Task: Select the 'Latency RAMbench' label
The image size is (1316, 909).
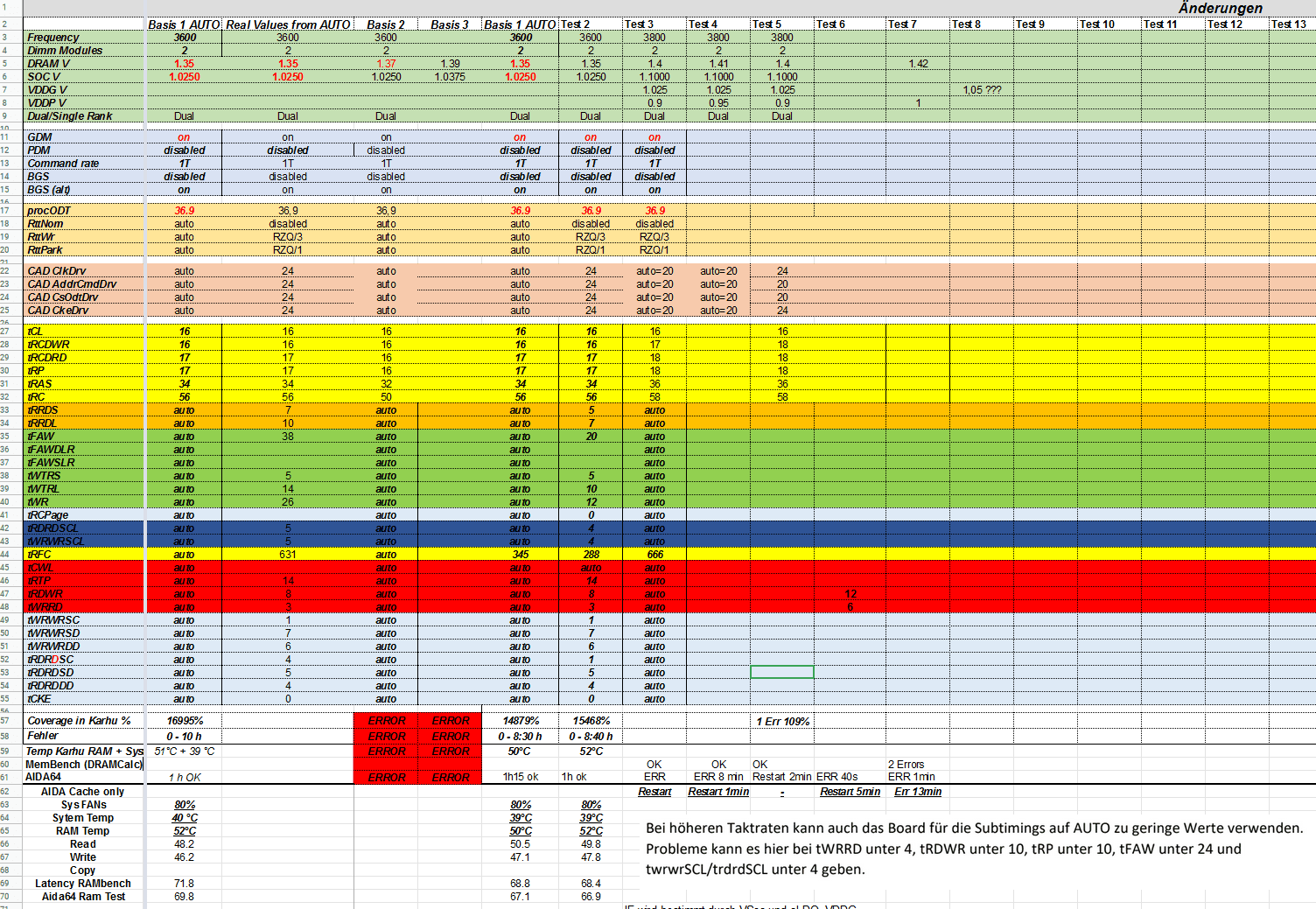Action: pos(83,884)
